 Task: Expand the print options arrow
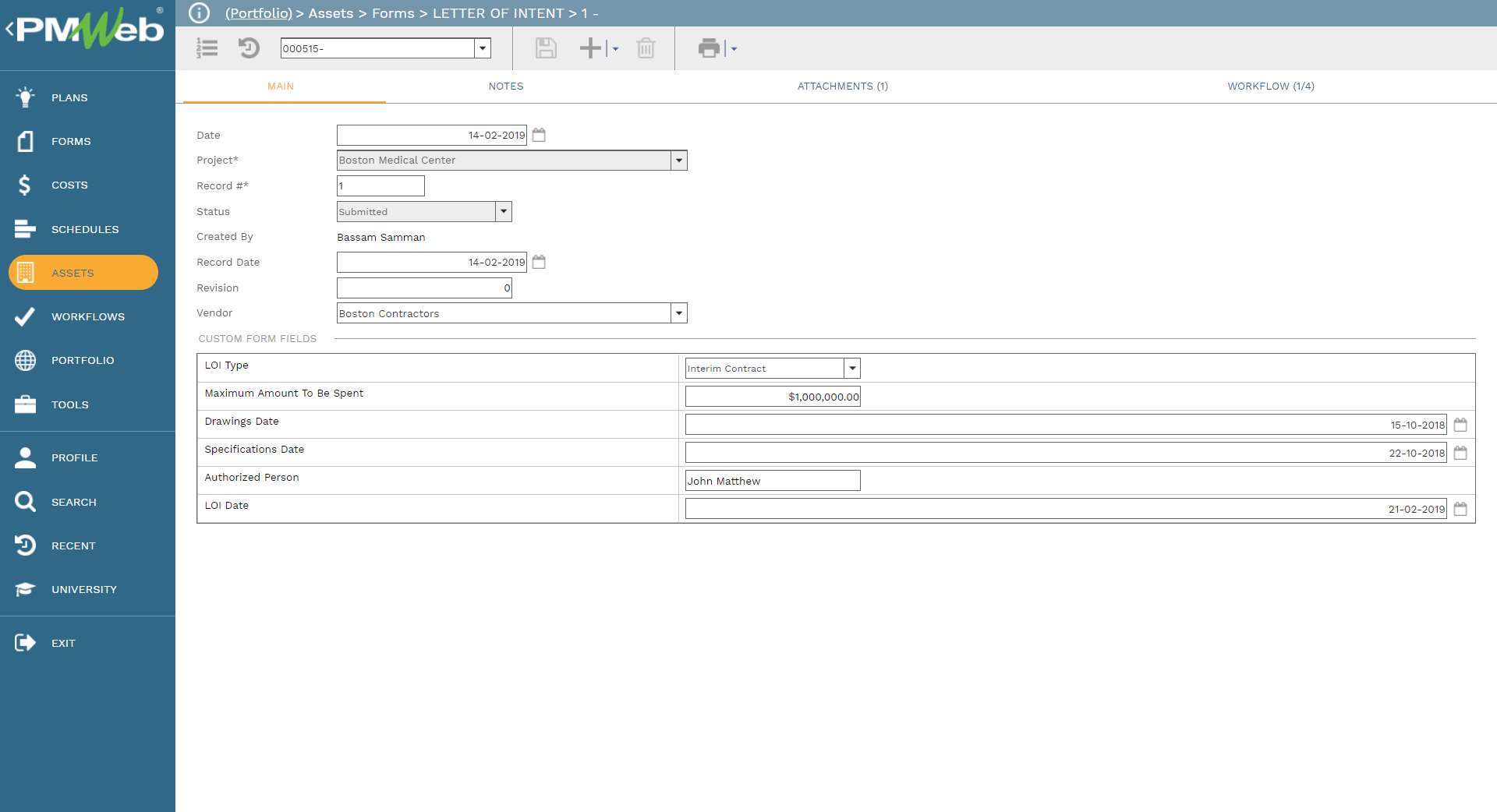pyautogui.click(x=734, y=48)
